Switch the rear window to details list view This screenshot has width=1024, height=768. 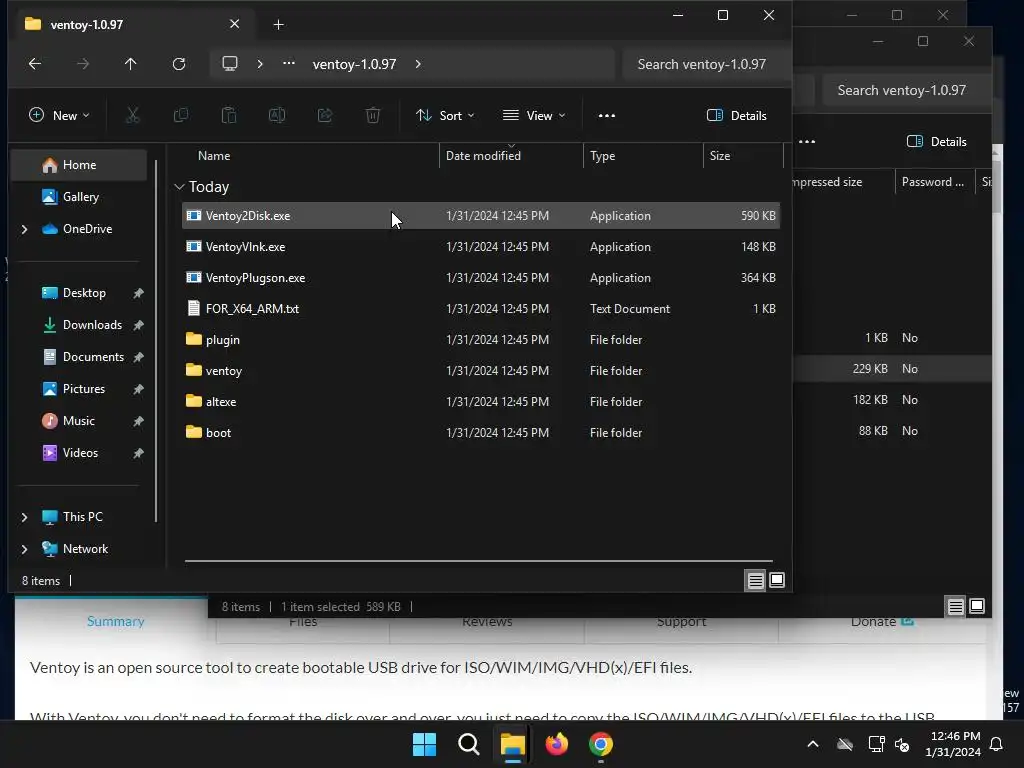pos(955,606)
